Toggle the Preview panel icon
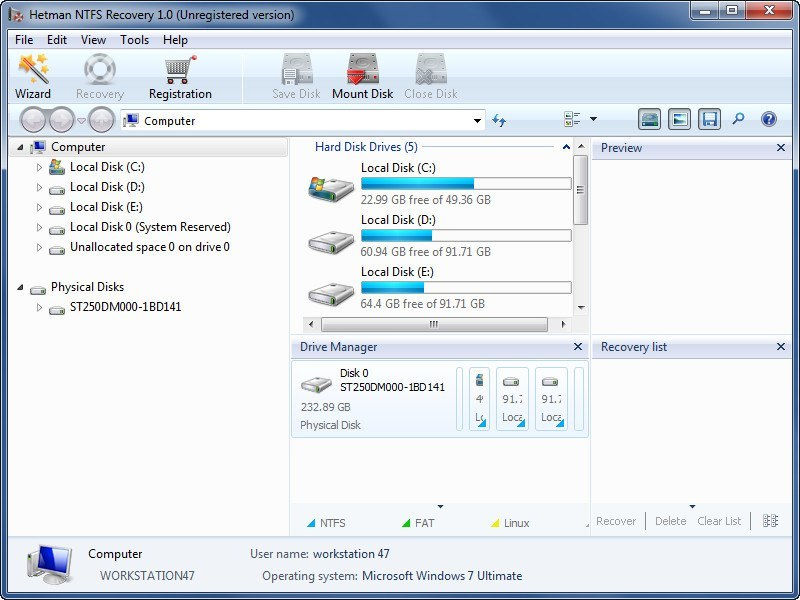The height and width of the screenshot is (600, 800). tap(680, 119)
